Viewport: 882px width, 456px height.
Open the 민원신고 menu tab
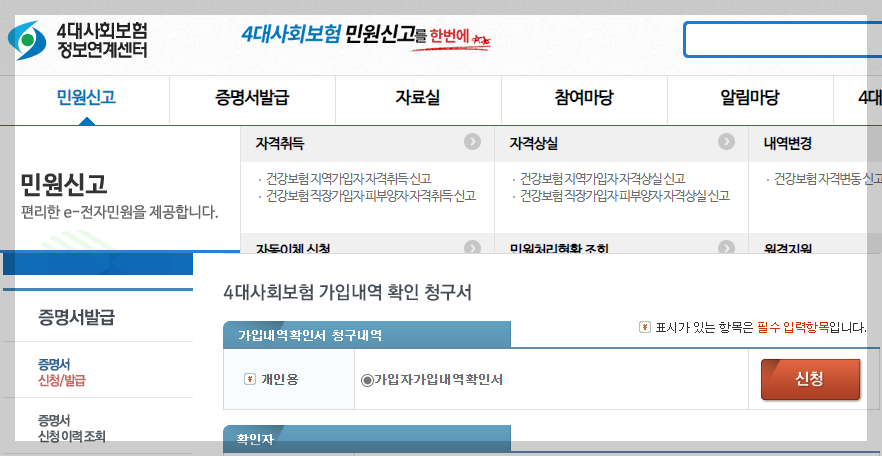tap(86, 98)
